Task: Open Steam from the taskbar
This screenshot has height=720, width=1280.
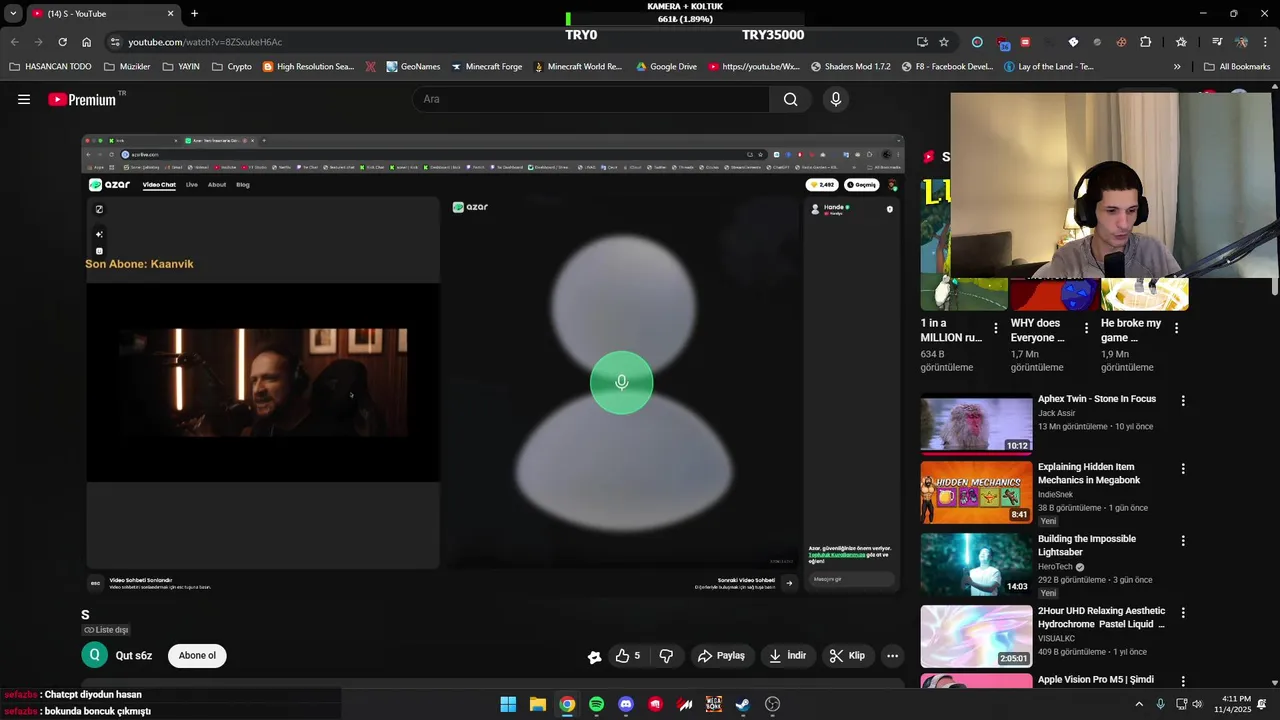Action: point(743,704)
